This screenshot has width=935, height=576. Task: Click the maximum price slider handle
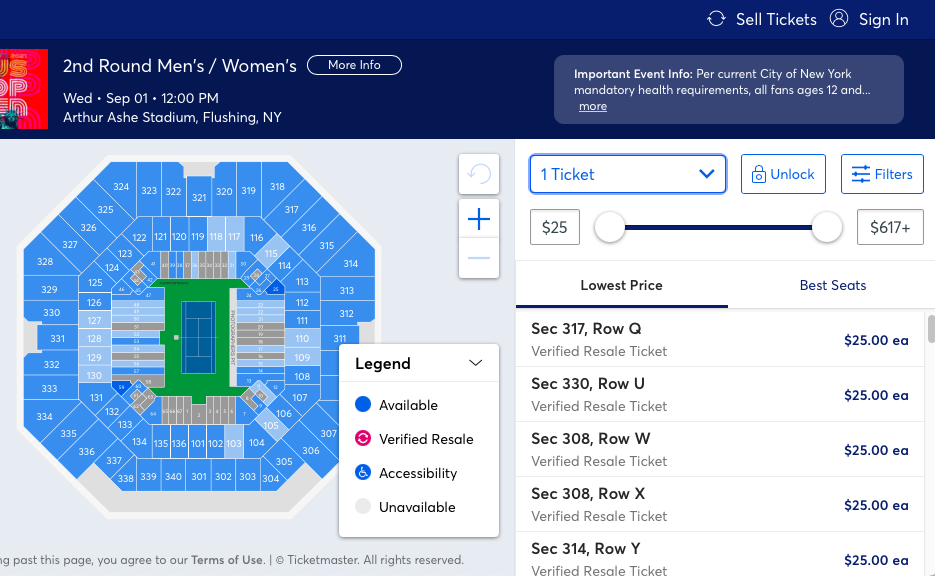827,228
